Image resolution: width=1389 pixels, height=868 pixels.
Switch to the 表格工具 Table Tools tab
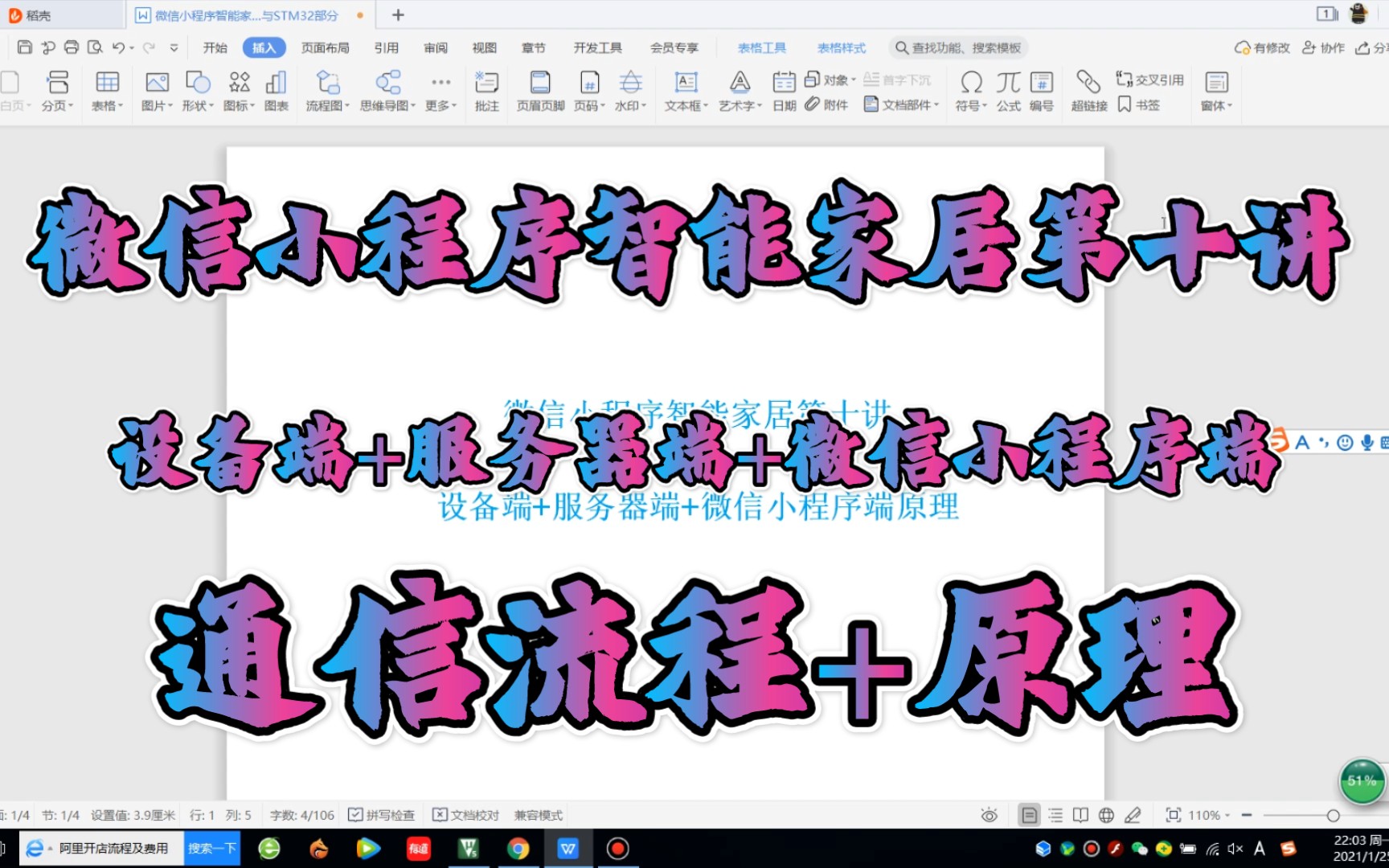(x=762, y=47)
